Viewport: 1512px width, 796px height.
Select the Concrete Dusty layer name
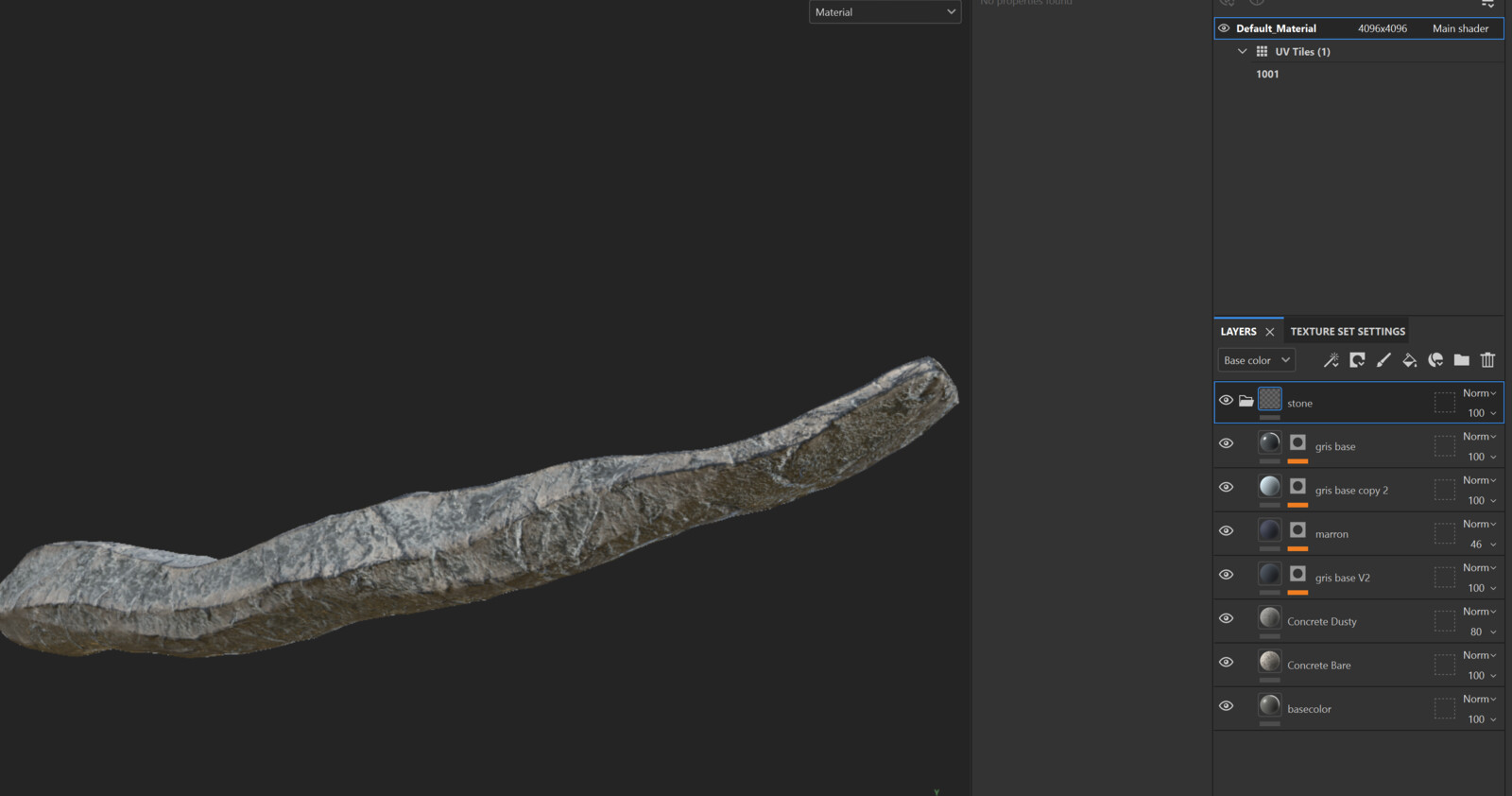coord(1322,622)
